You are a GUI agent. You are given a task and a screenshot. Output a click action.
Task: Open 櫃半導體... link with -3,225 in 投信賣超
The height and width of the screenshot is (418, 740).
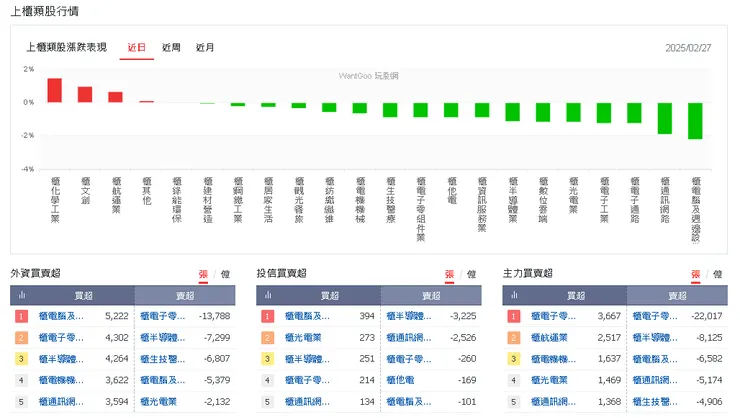409,316
